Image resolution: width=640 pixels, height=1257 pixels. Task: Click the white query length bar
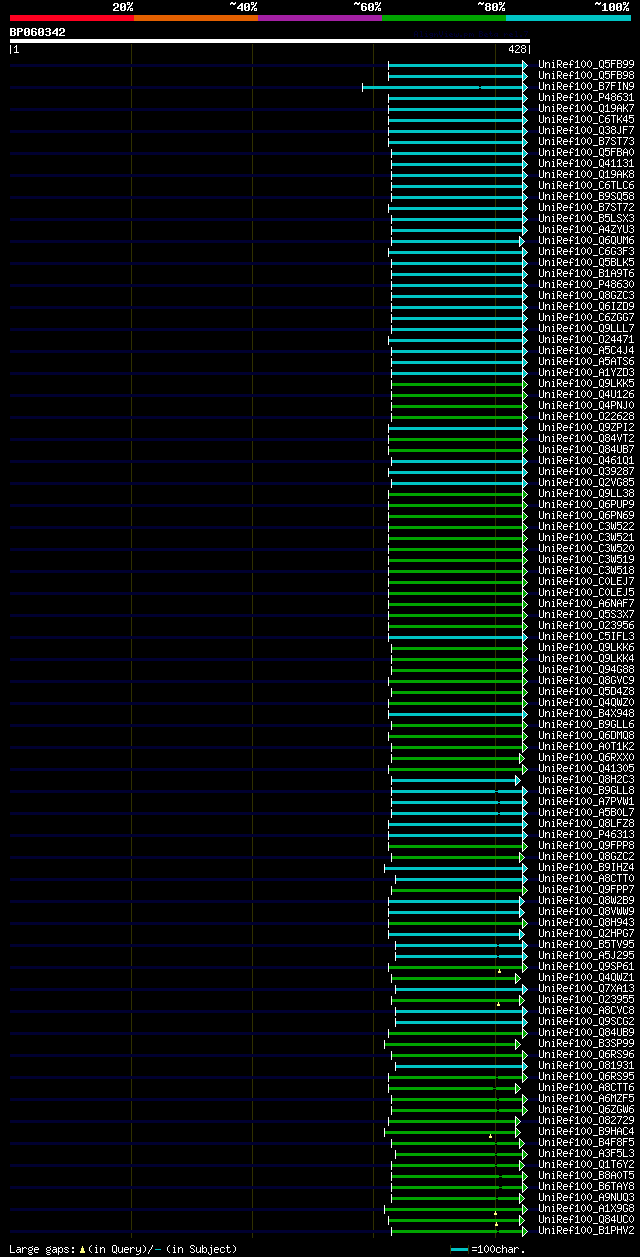pos(269,41)
